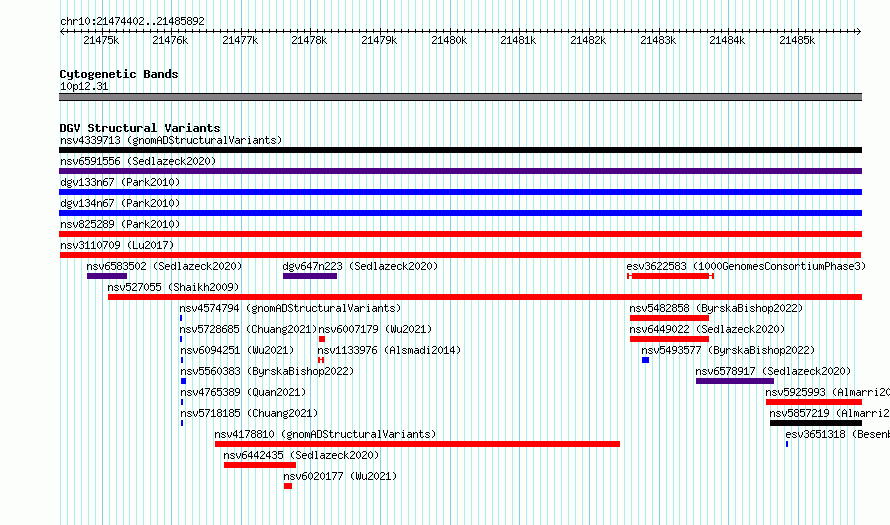Image resolution: width=890 pixels, height=525 pixels.
Task: Click the purple nsv6583502 variant bar
Action: [107, 276]
